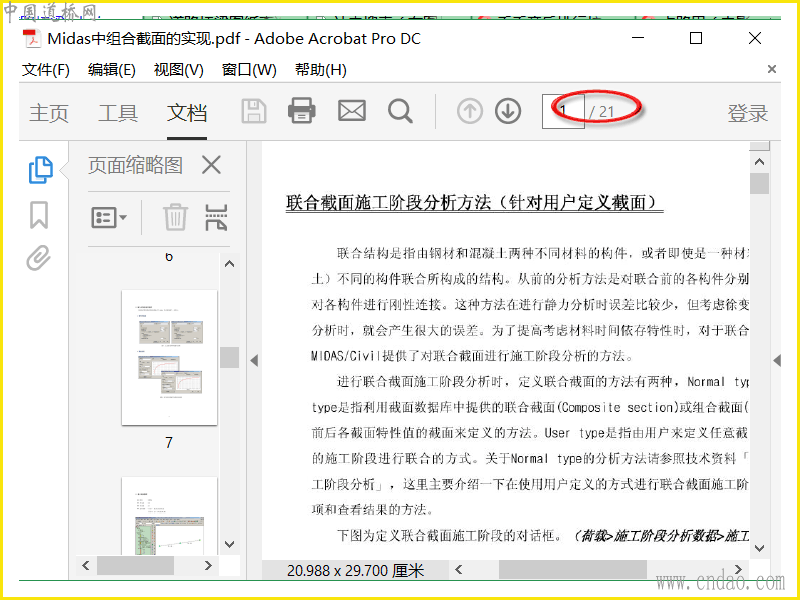800x600 pixels.
Task: Click the document horizontal scrollbar thumb
Action: coord(572,569)
